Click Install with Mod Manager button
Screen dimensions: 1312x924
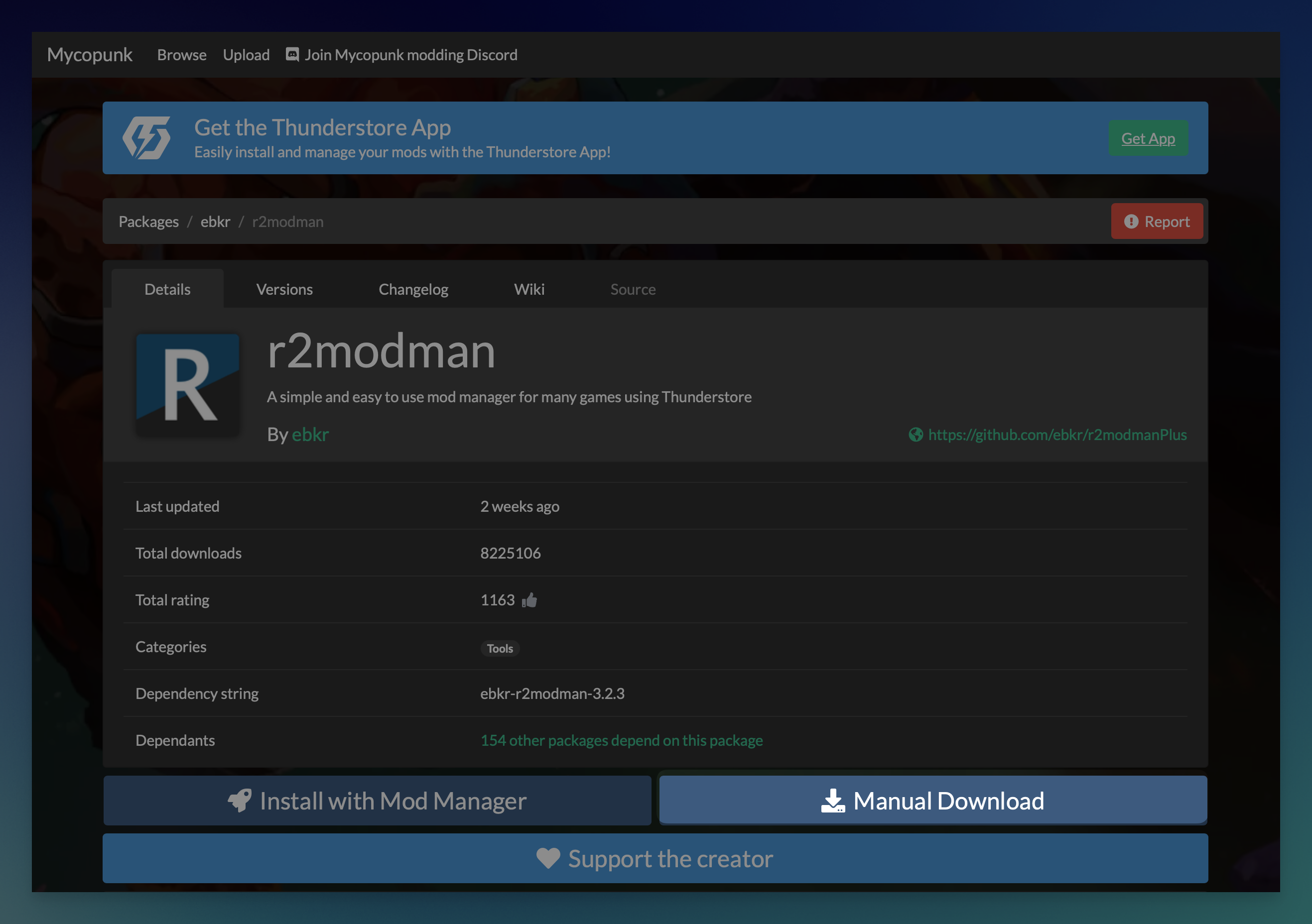click(x=377, y=801)
